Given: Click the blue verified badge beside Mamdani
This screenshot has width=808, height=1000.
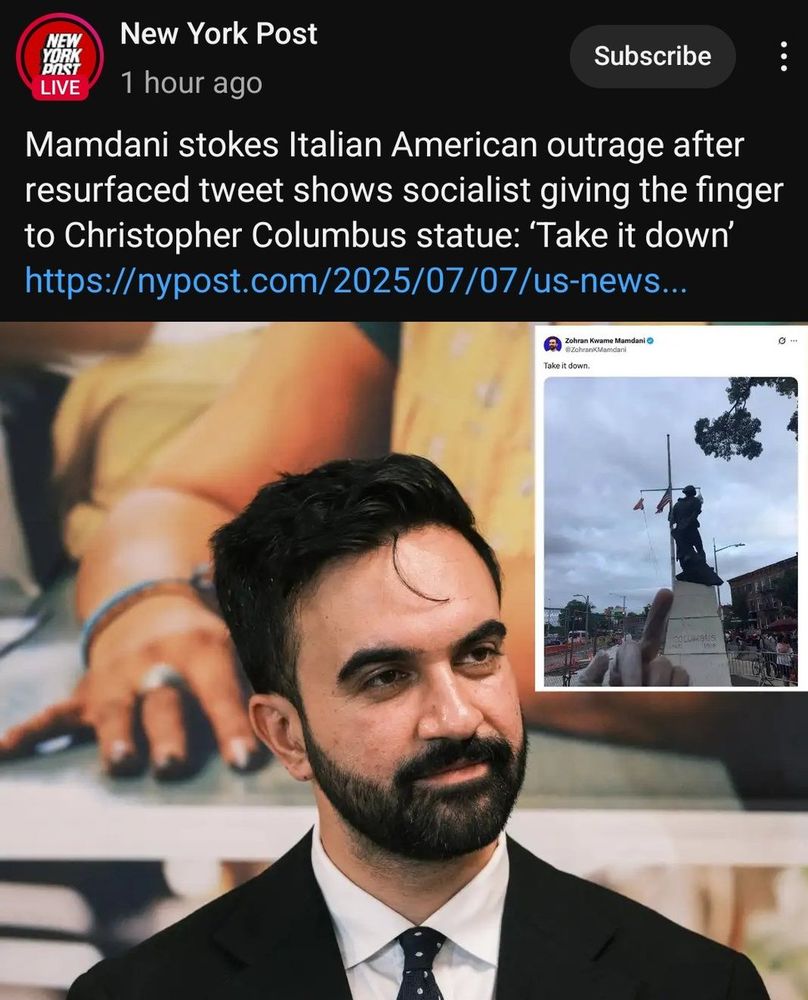Looking at the screenshot, I should (650, 341).
